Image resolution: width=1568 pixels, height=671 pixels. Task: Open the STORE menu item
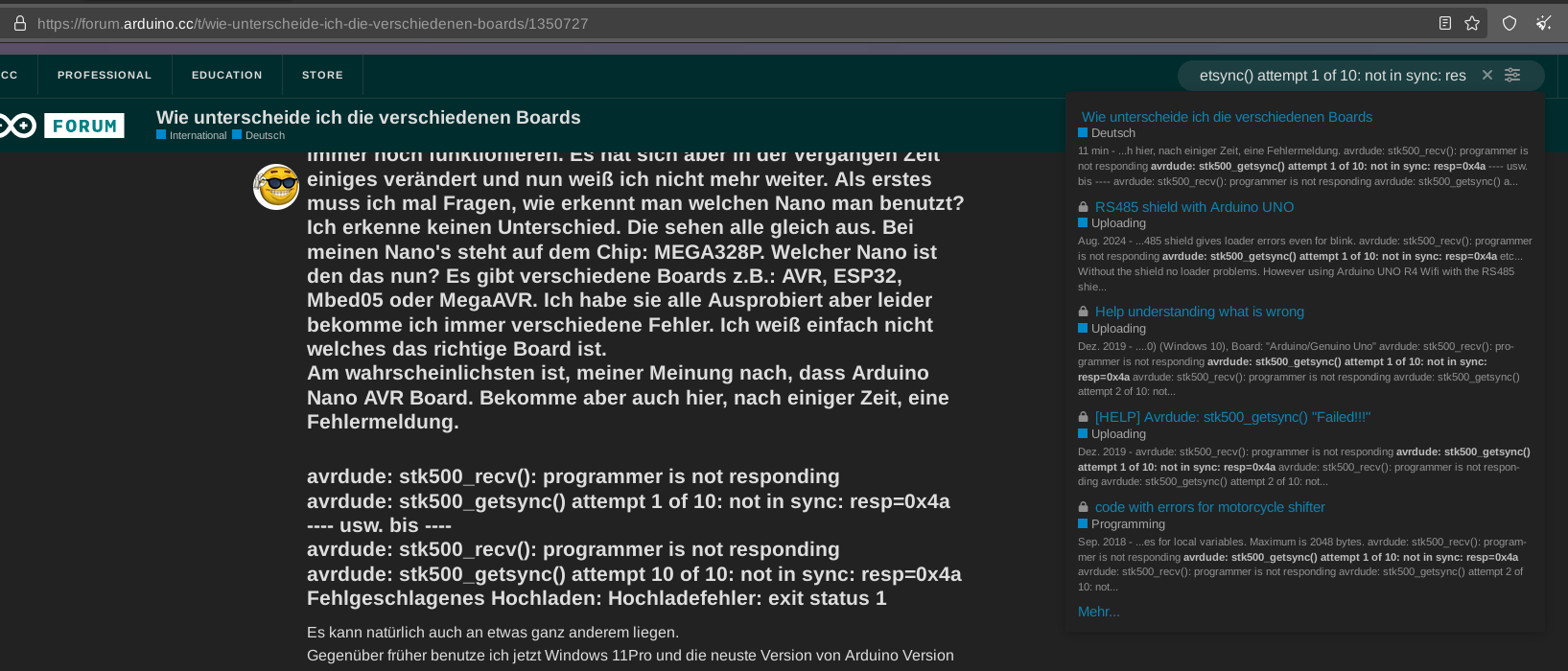coord(322,75)
